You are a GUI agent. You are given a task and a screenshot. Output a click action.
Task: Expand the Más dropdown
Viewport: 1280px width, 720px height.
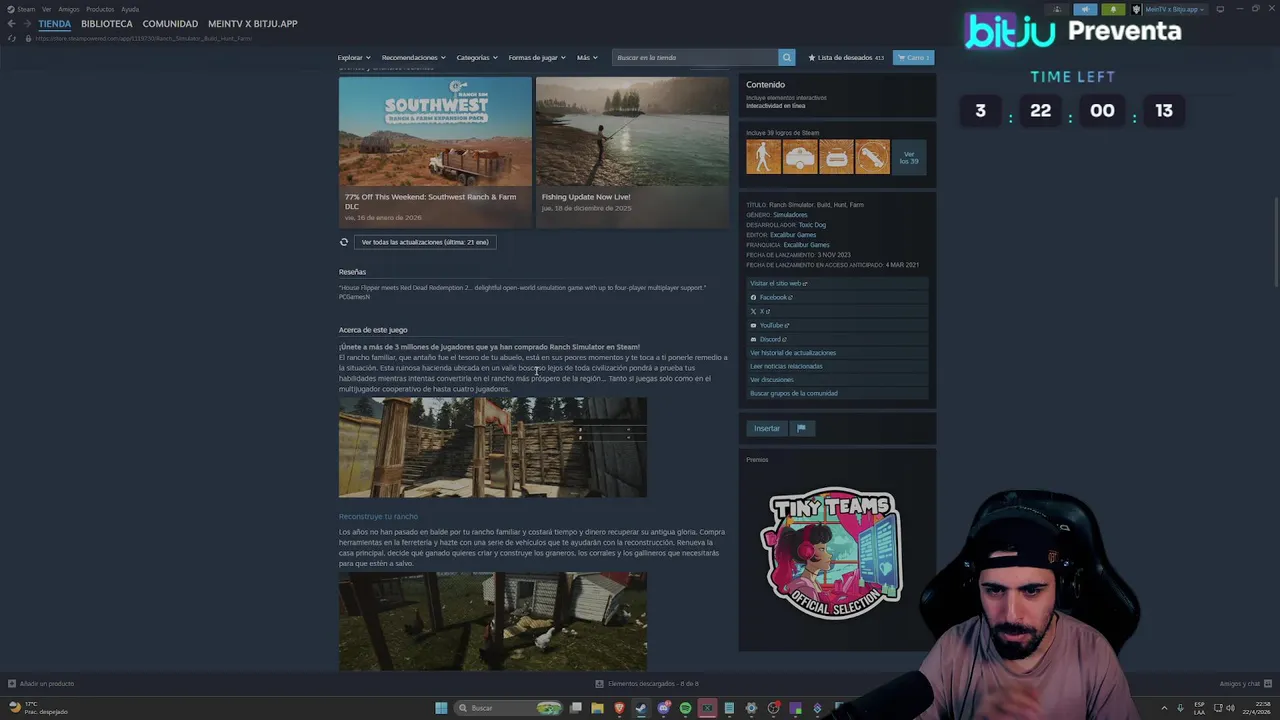coord(587,57)
